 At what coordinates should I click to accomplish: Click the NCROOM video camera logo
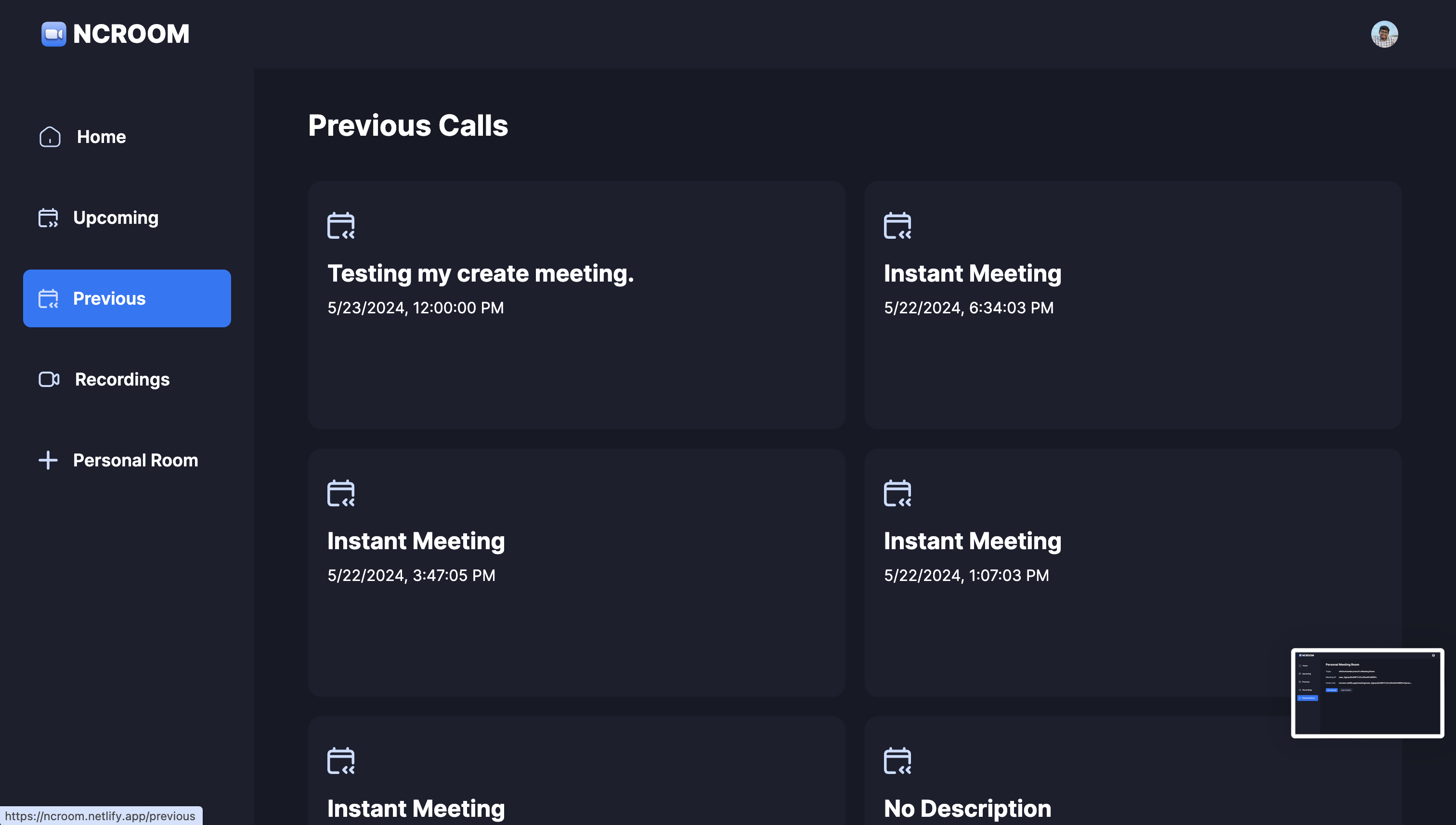click(54, 33)
